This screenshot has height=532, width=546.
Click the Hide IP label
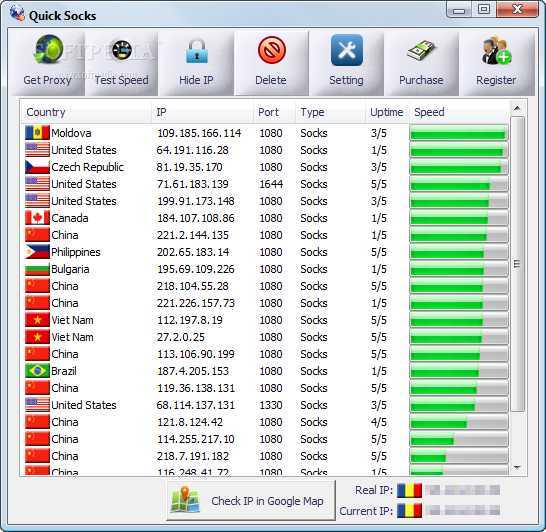[196, 80]
